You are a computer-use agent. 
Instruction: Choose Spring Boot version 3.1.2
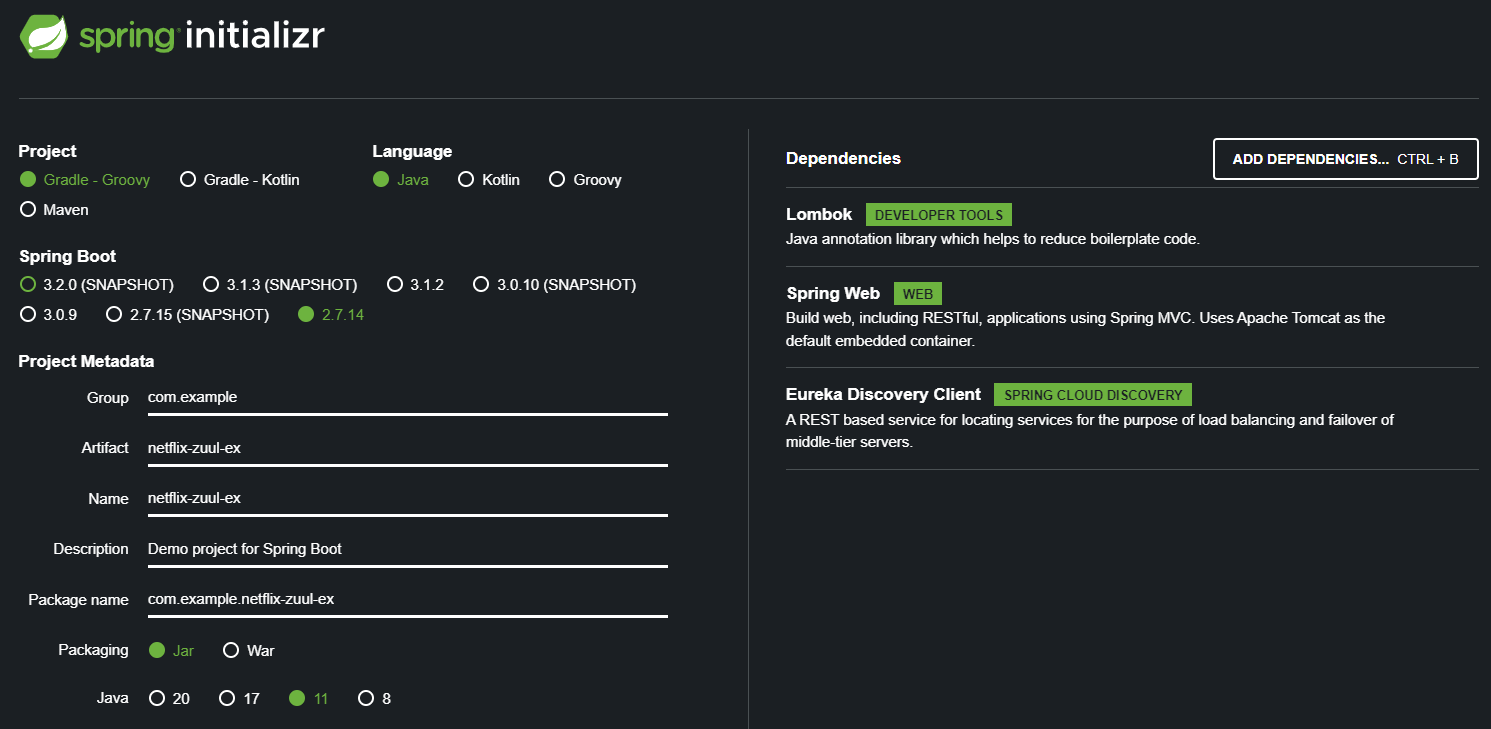point(416,285)
